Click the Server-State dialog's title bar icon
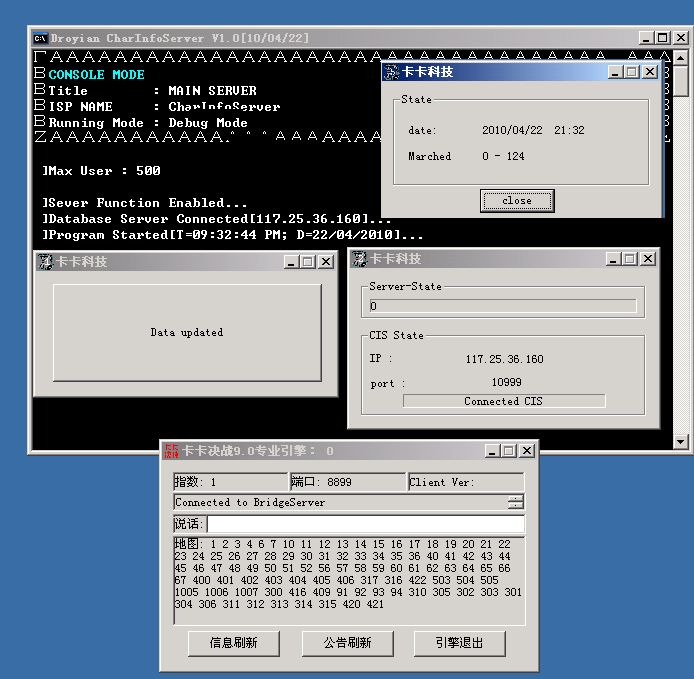694x679 pixels. pyautogui.click(x=359, y=259)
